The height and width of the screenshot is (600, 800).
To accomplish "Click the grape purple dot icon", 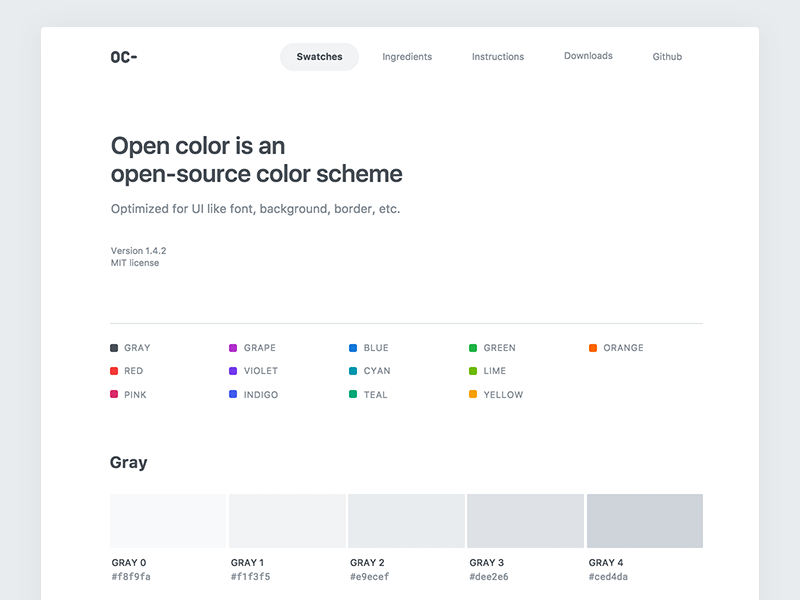I will pos(233,348).
